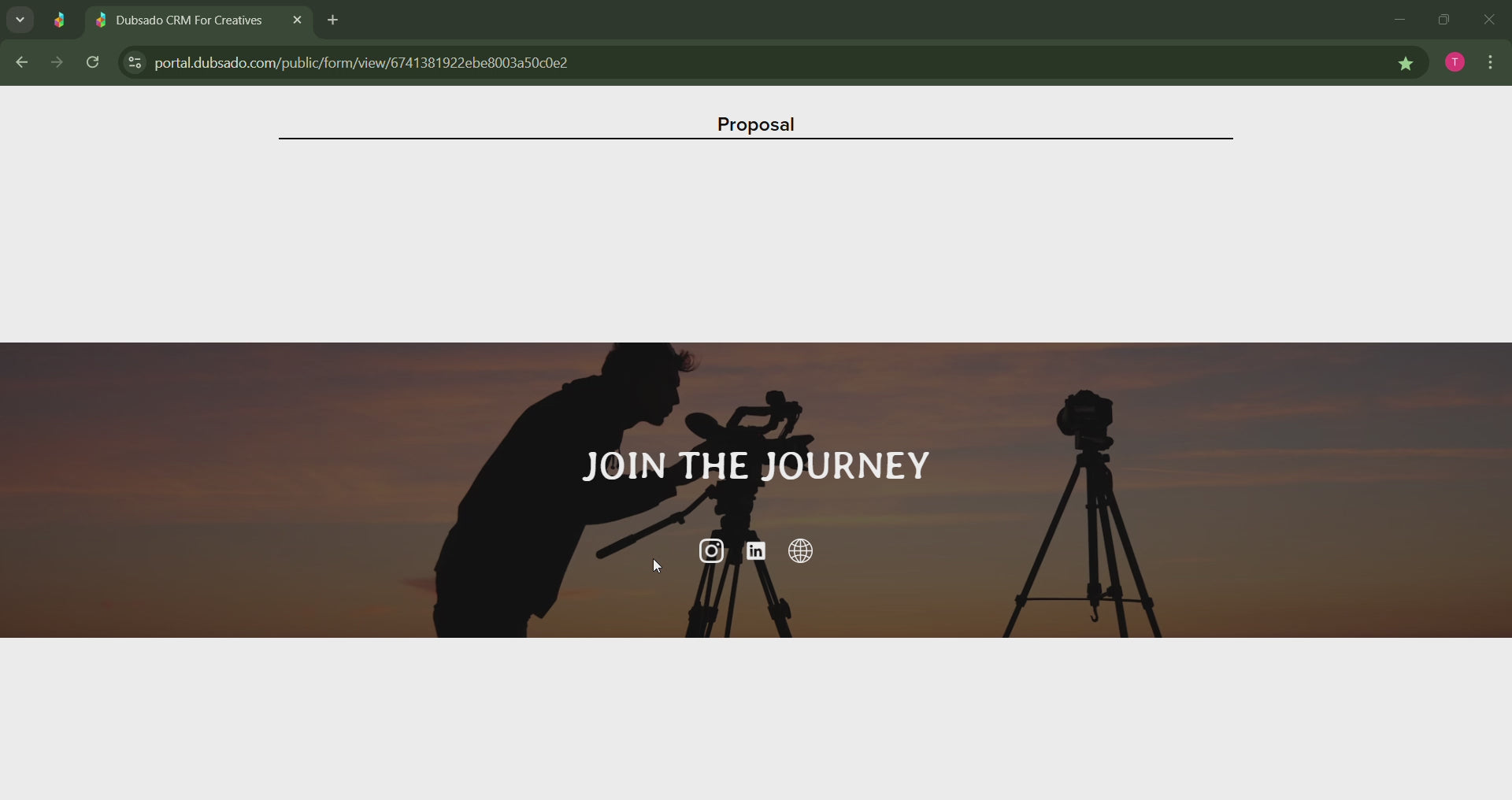The width and height of the screenshot is (1512, 800).
Task: Close the Dubsado CRM For Creatives tab
Action: point(297,20)
